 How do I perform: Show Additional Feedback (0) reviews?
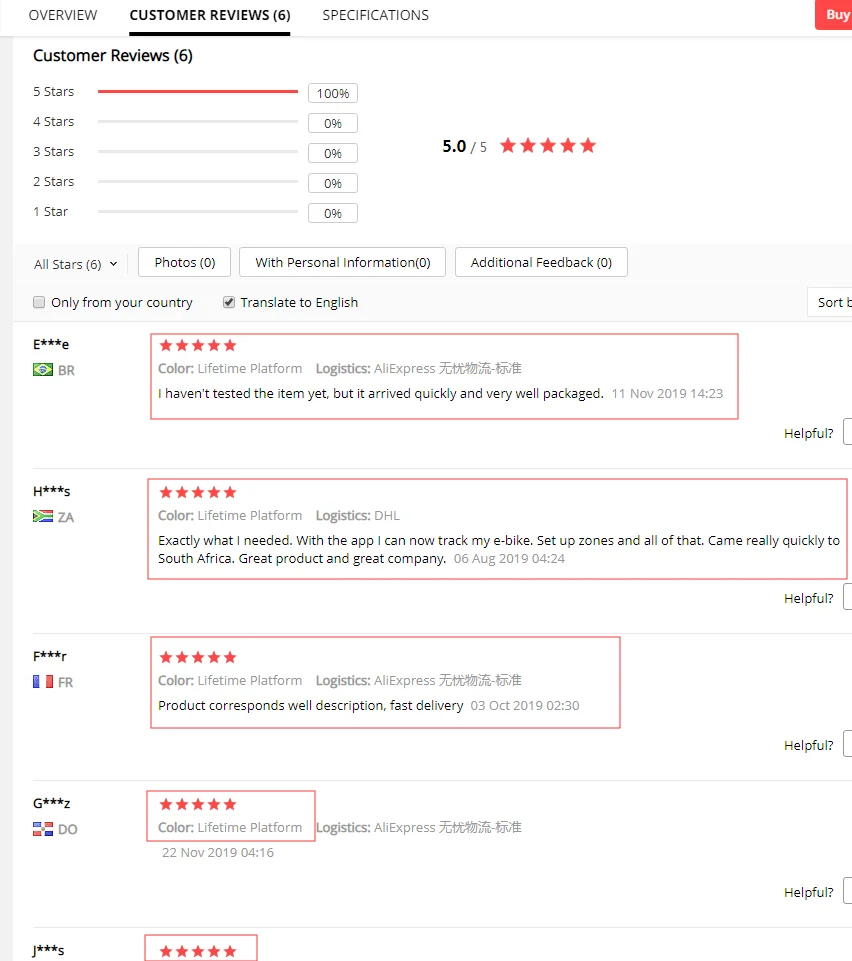tap(541, 262)
